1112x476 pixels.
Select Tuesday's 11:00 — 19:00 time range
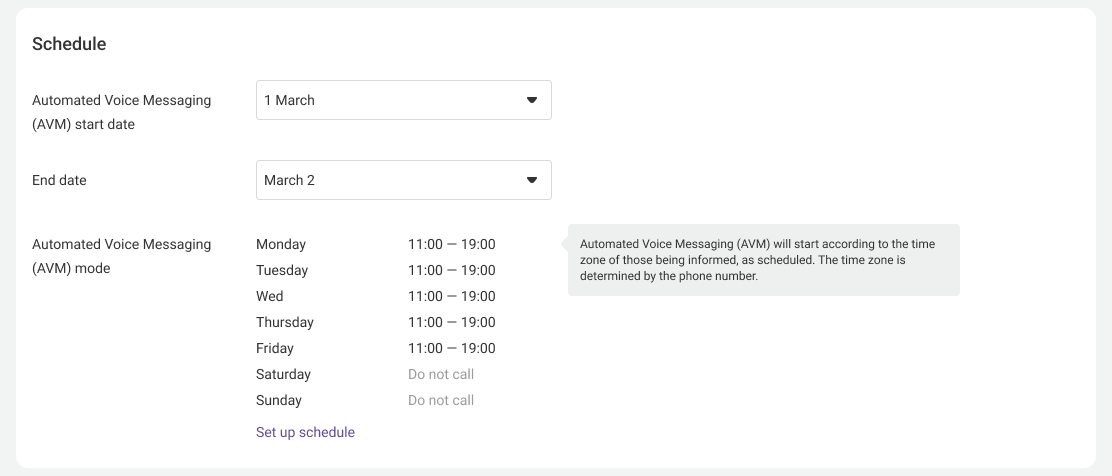pyautogui.click(x=451, y=270)
